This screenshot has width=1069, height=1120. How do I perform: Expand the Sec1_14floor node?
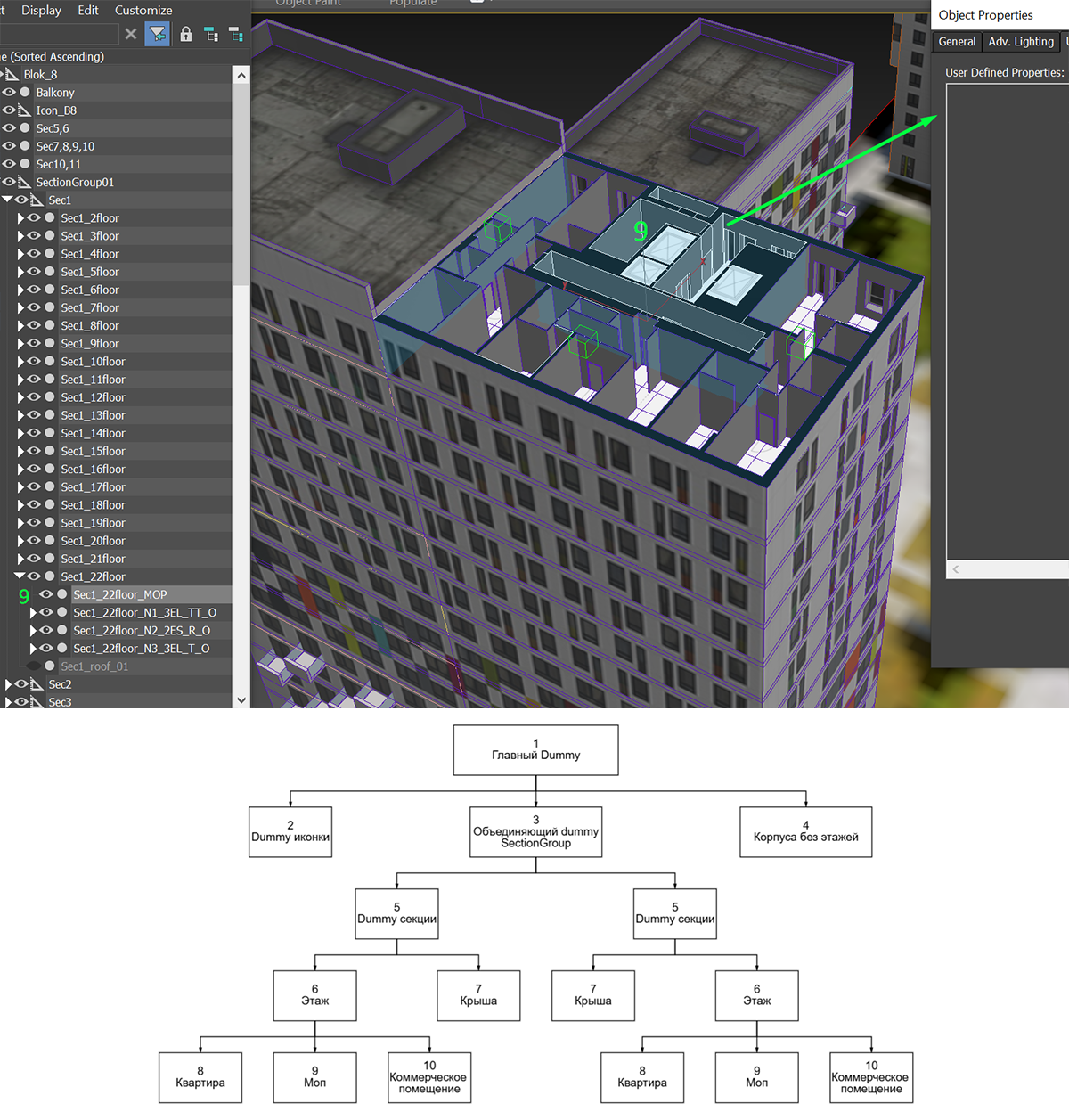20,433
